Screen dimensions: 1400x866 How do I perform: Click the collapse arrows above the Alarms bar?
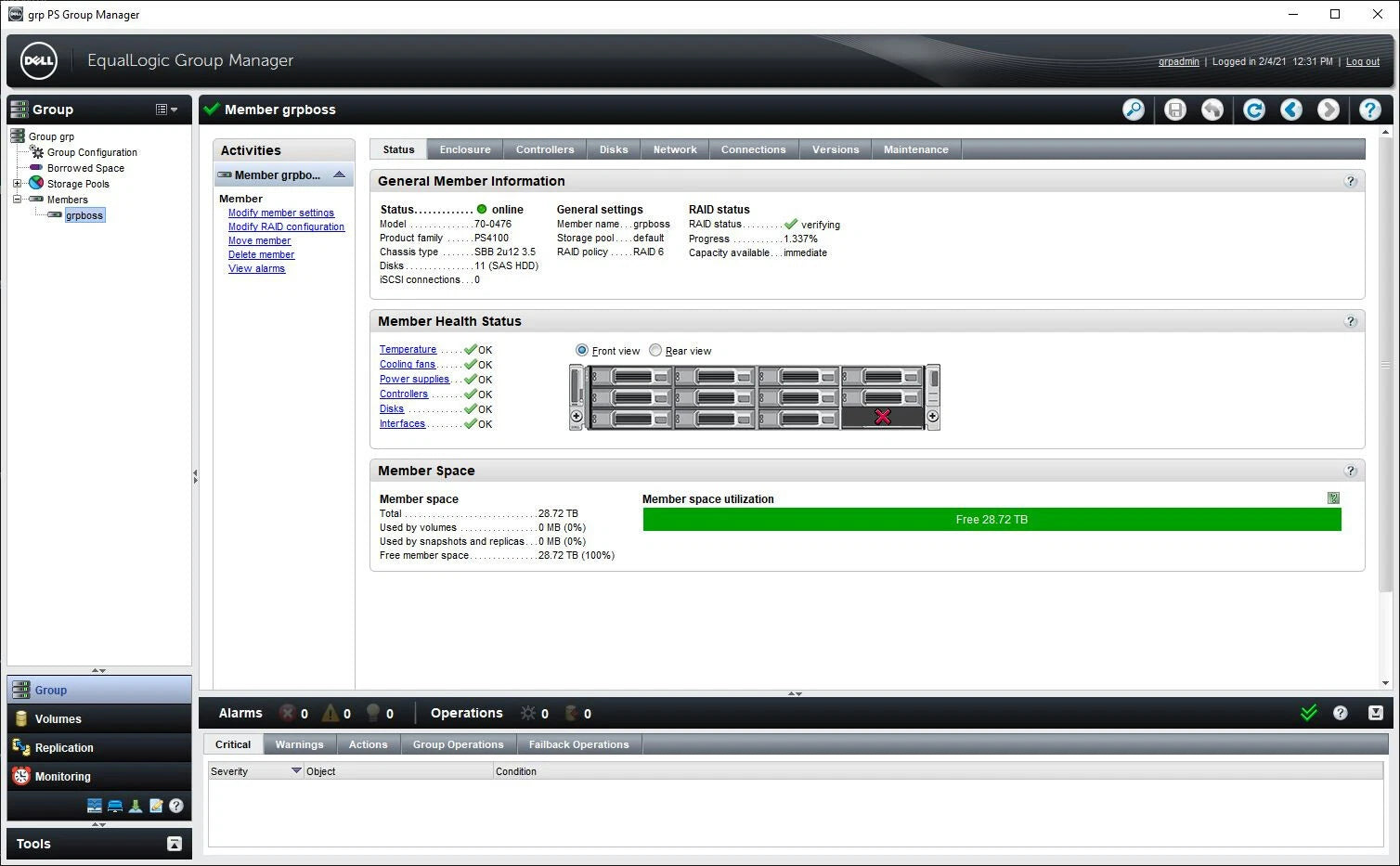click(x=795, y=693)
